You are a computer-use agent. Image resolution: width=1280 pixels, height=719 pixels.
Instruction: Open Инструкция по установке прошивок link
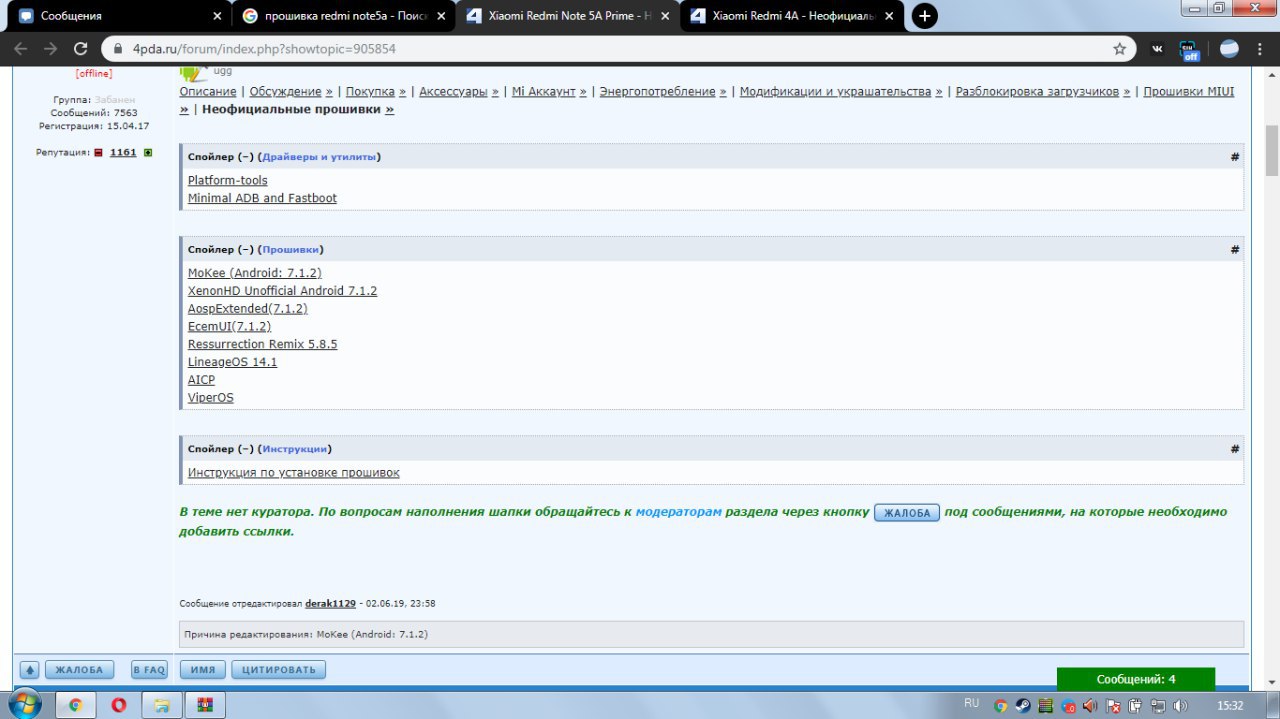point(294,473)
